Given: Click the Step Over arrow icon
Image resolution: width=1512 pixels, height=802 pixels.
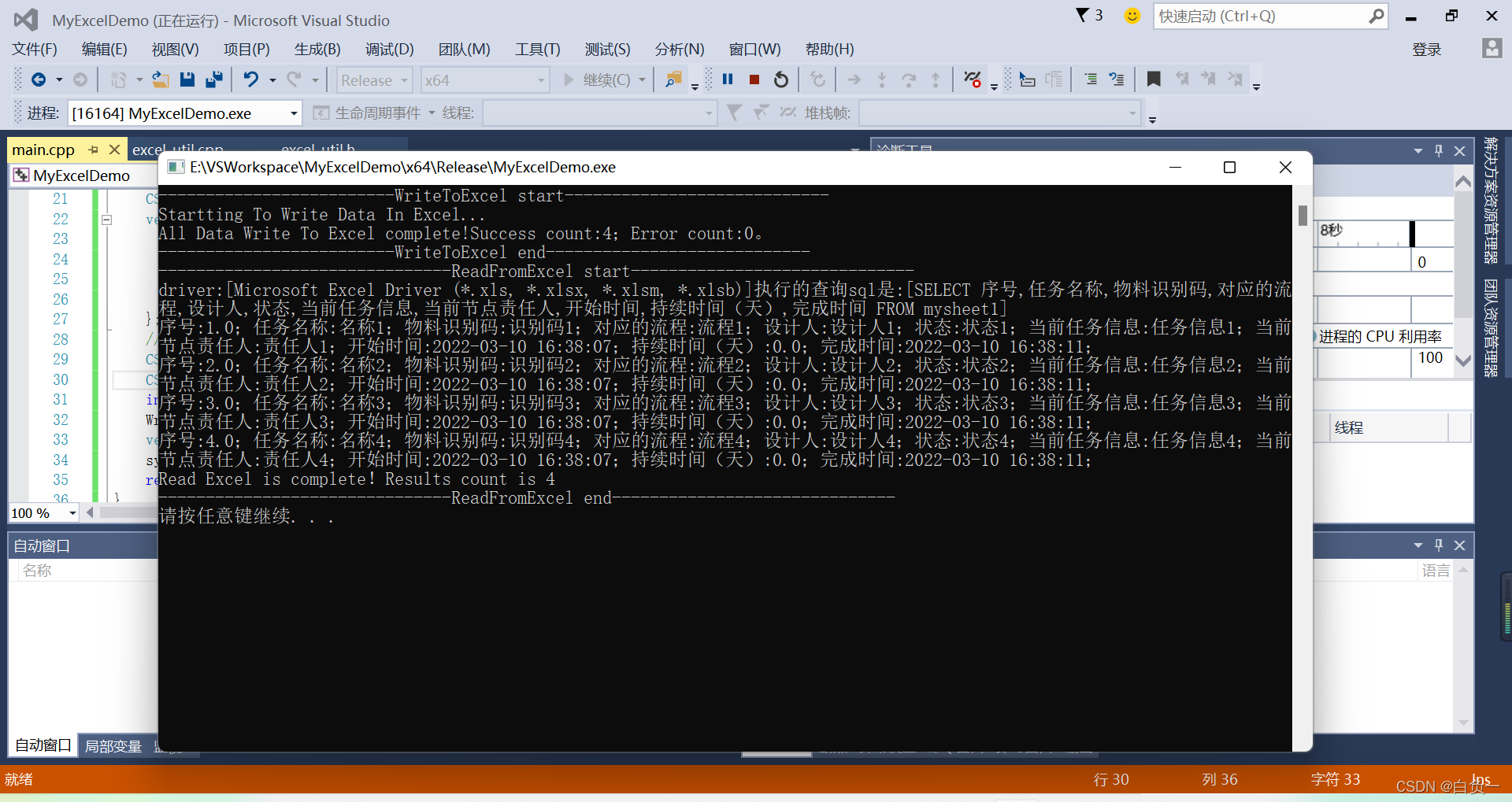Looking at the screenshot, I should pos(909,79).
